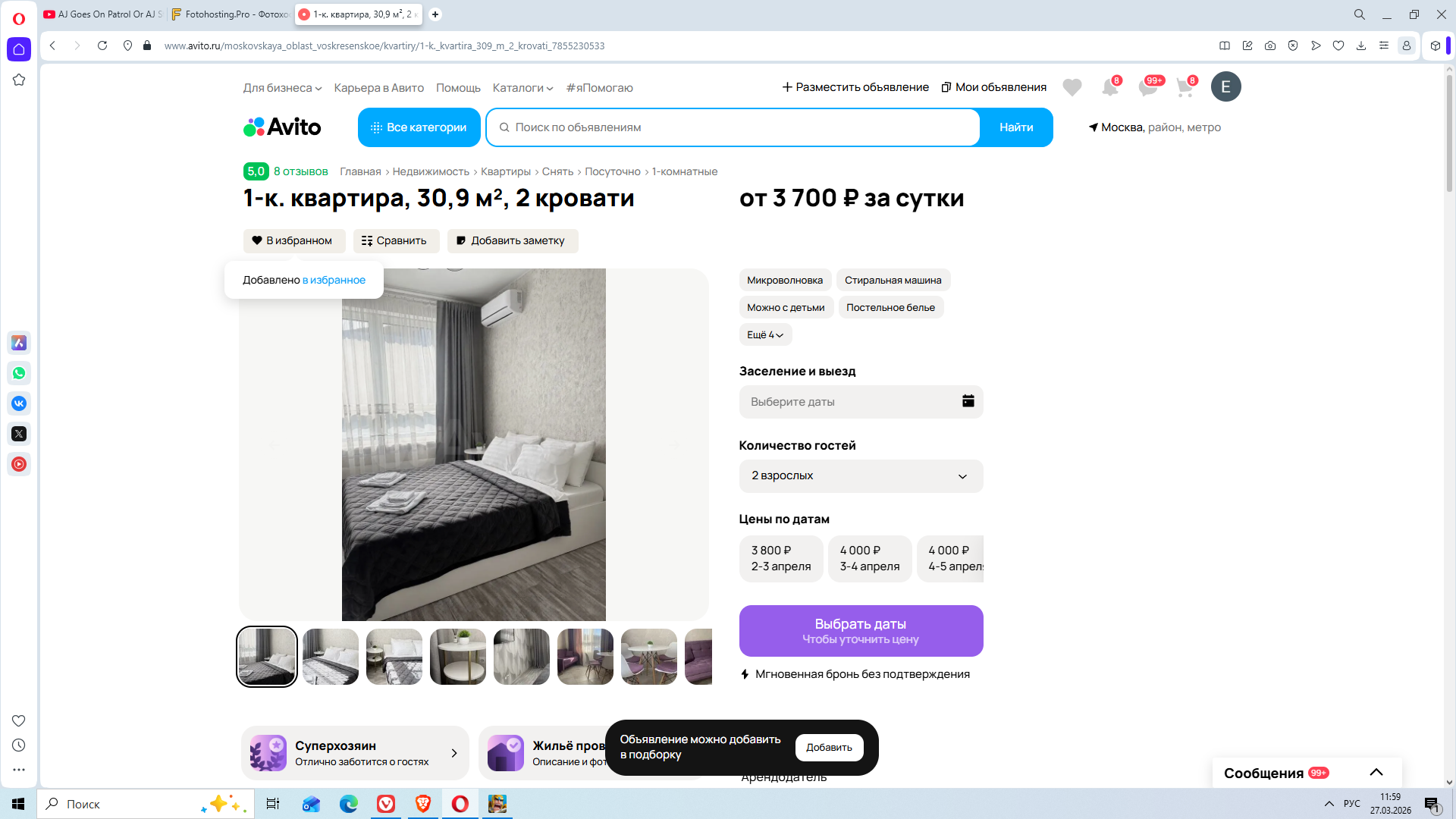Open the shopping cart icon

1185,87
